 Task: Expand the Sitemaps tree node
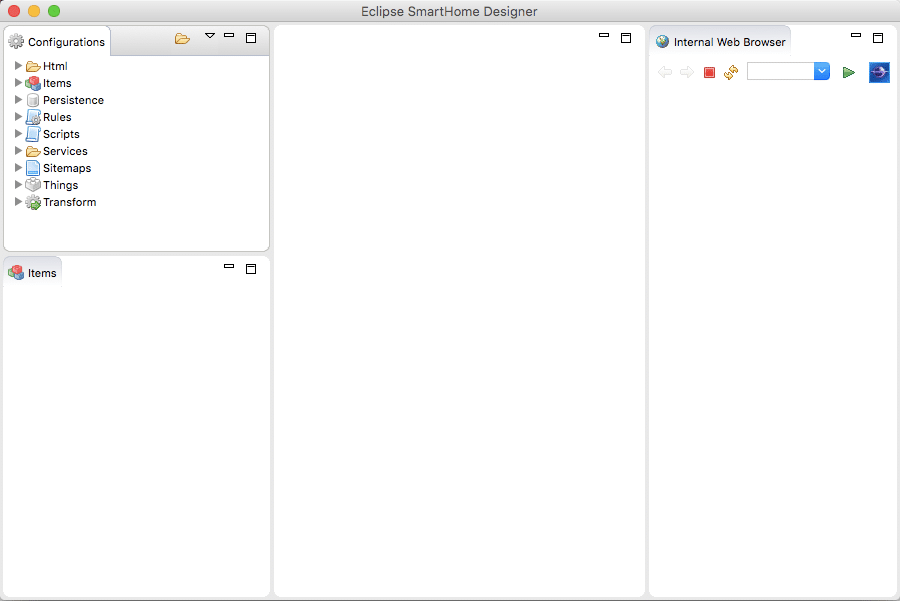(18, 168)
